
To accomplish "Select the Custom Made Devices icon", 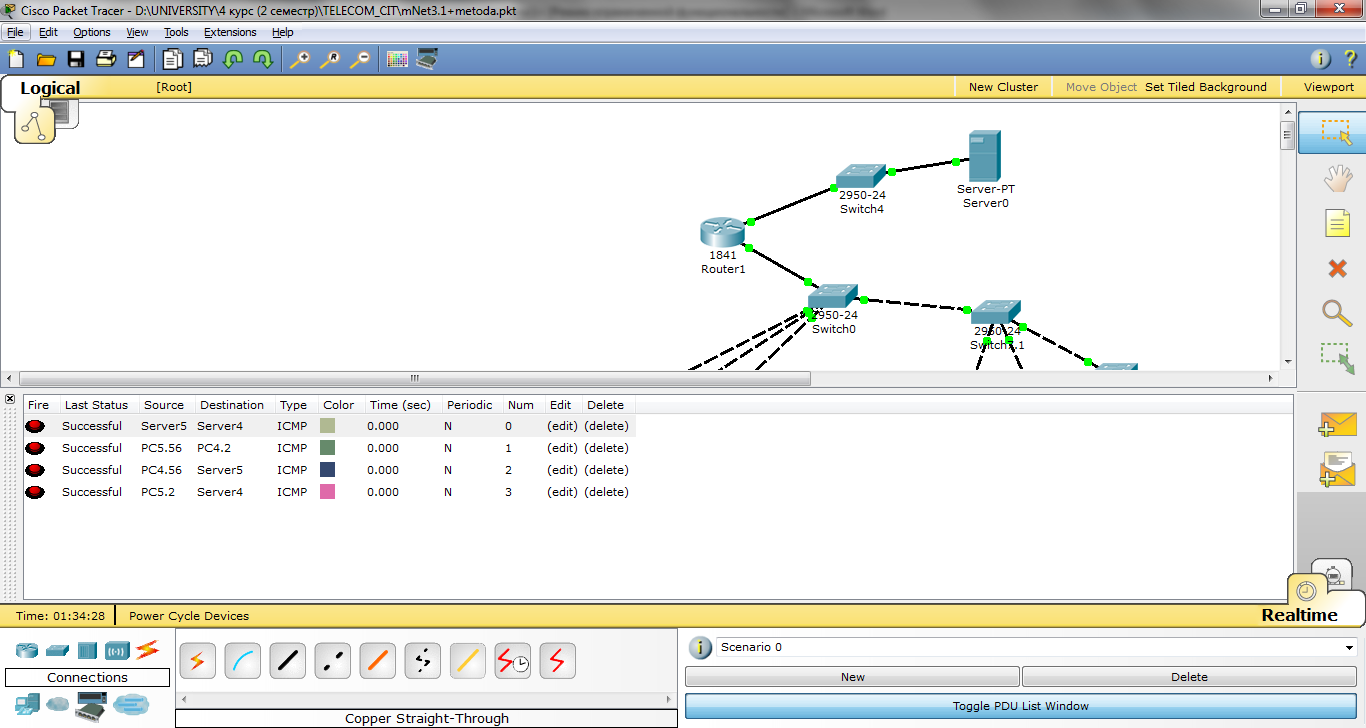I will (92, 706).
